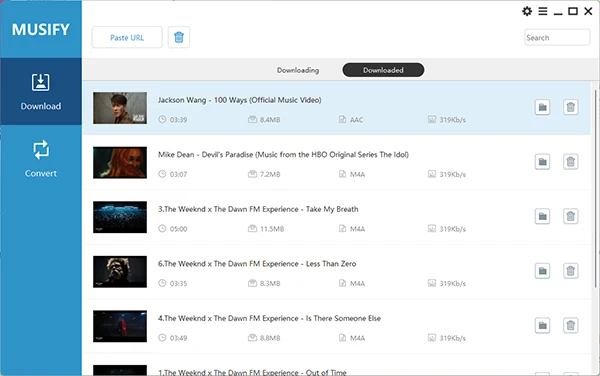The height and width of the screenshot is (376, 600).
Task: Switch to the Downloading tab
Action: click(x=298, y=70)
